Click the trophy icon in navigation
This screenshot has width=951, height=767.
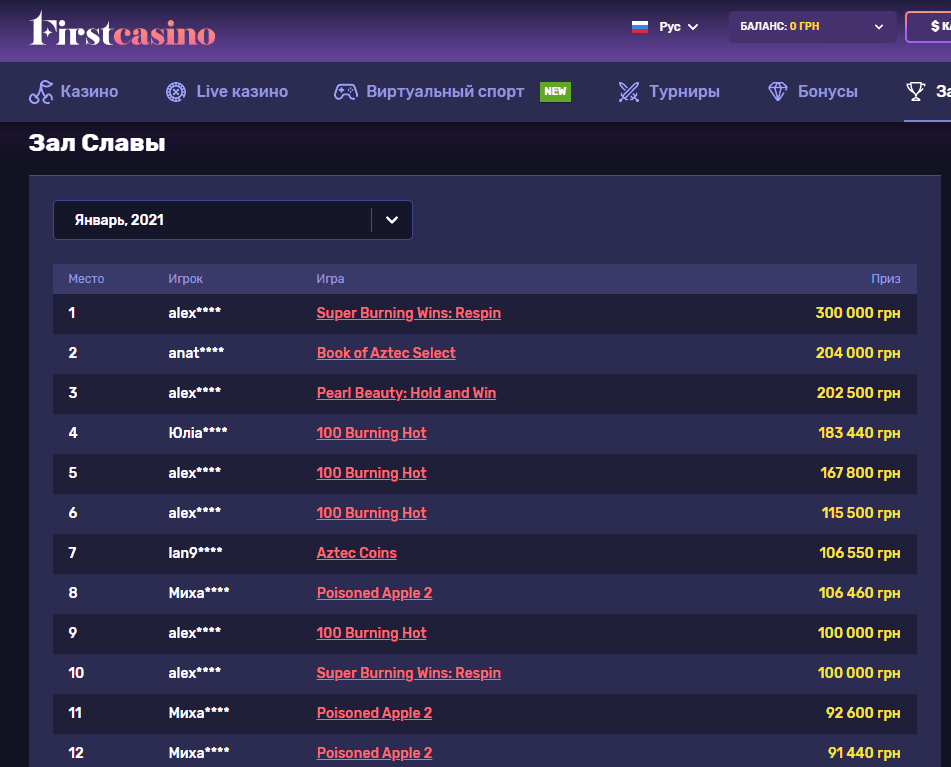coord(915,92)
